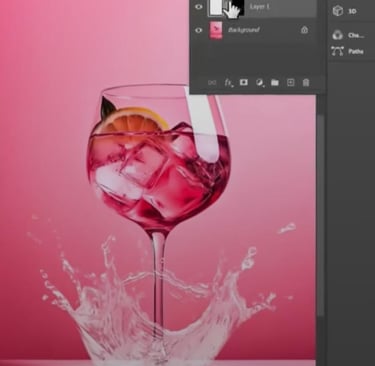The width and height of the screenshot is (375, 366).
Task: Click the Channels panel label
Action: (356, 35)
